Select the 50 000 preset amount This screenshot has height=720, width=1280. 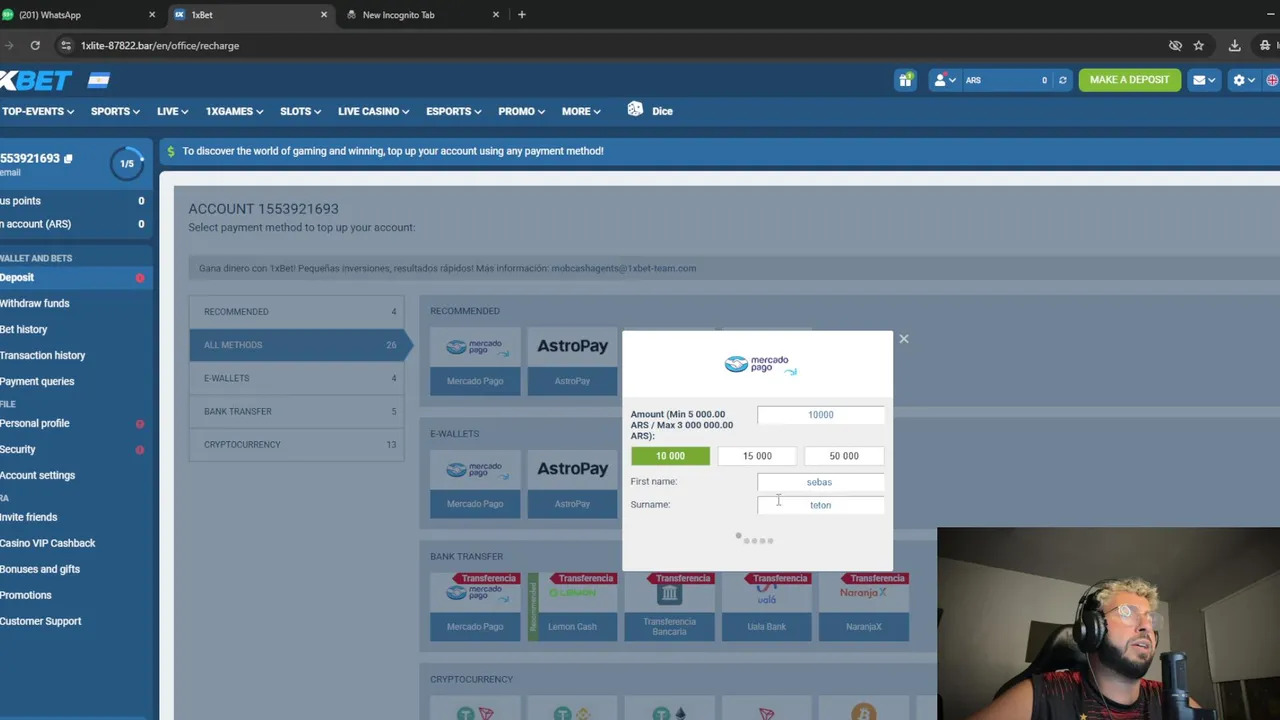point(843,456)
